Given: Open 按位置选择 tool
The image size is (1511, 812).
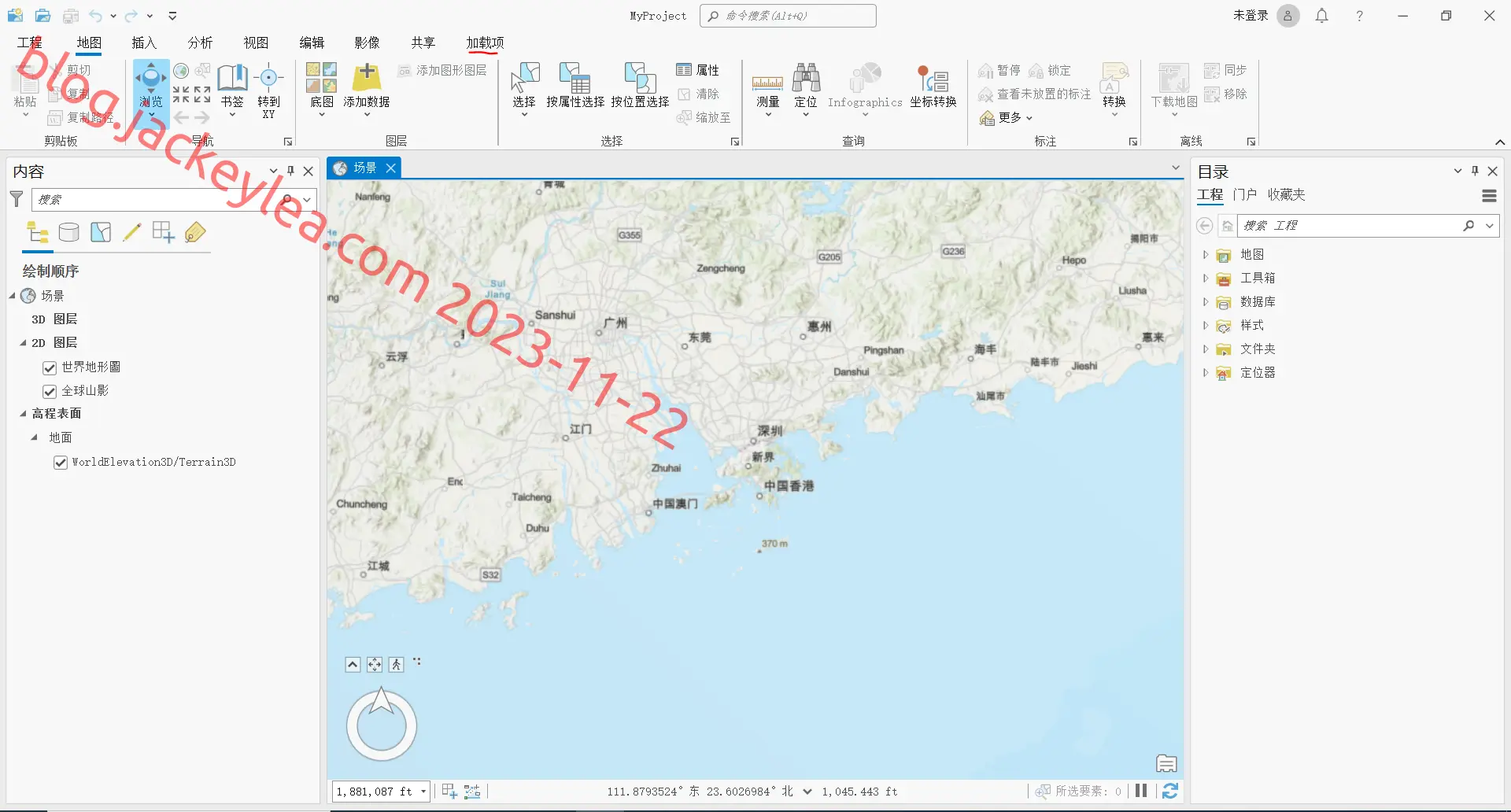Looking at the screenshot, I should coord(640,85).
